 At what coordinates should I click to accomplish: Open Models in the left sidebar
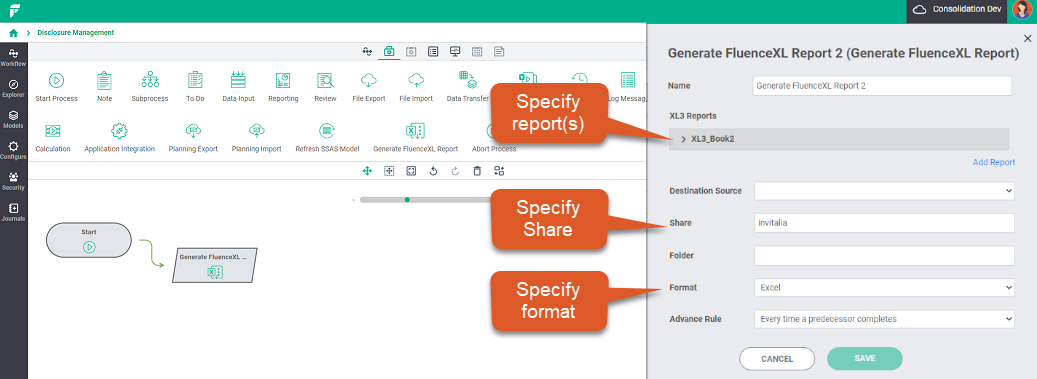coord(13,119)
